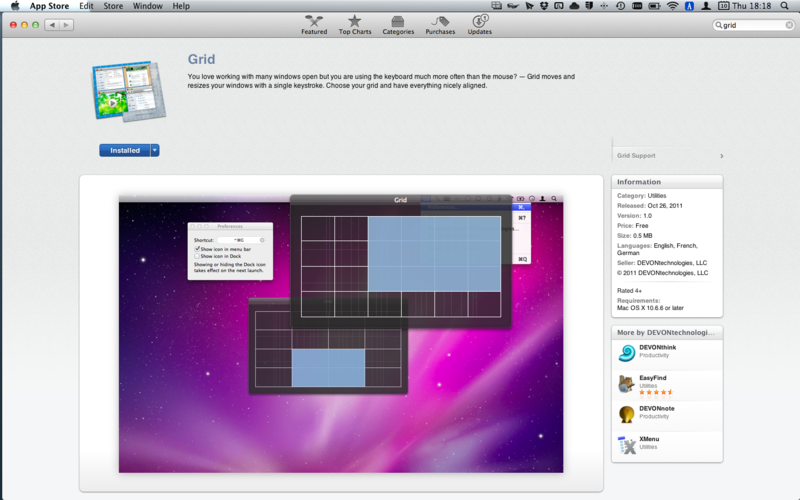Click the Installed button
The width and height of the screenshot is (800, 500).
click(x=124, y=151)
